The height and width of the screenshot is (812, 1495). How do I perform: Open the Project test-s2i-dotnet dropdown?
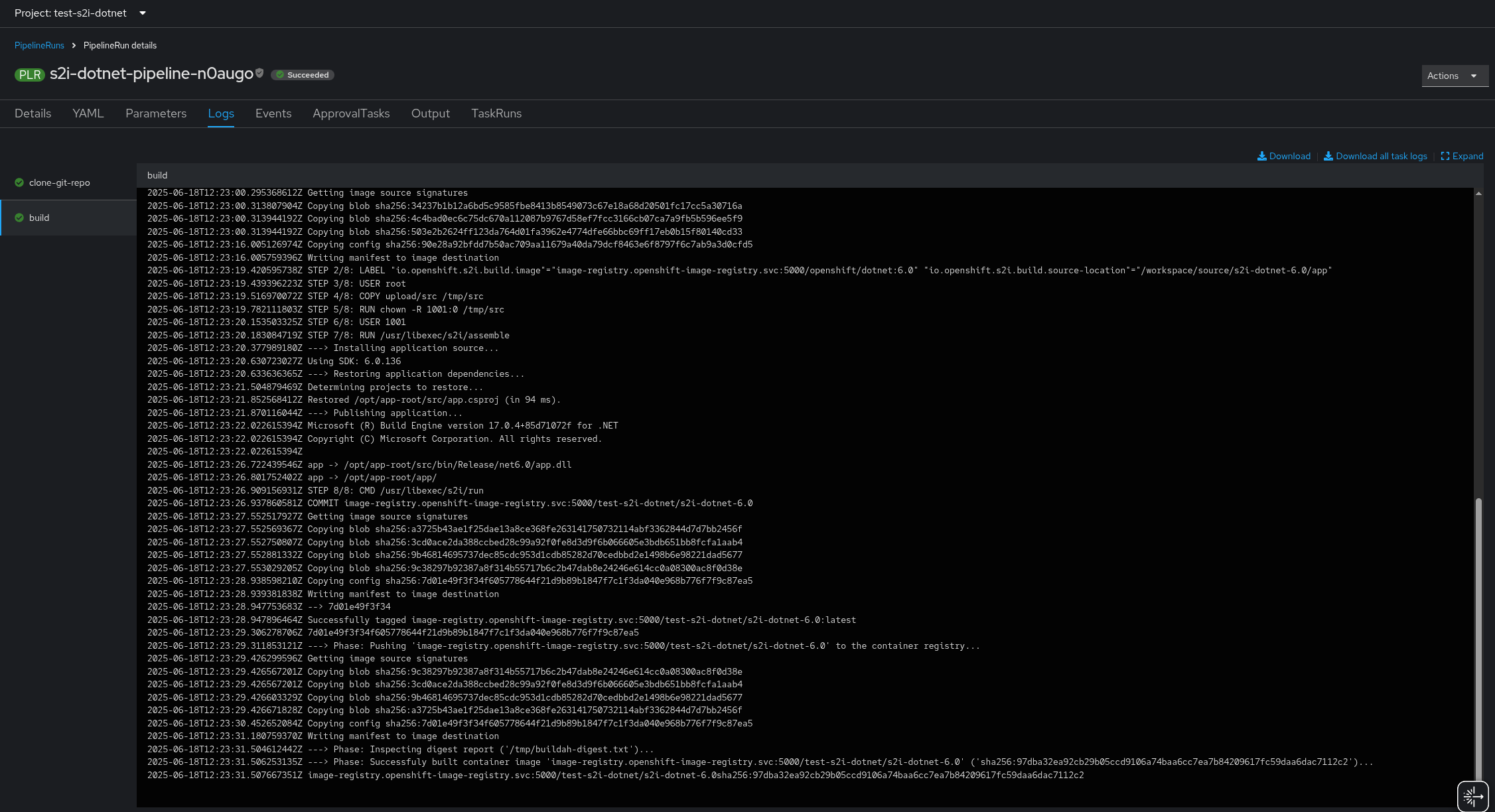click(80, 13)
